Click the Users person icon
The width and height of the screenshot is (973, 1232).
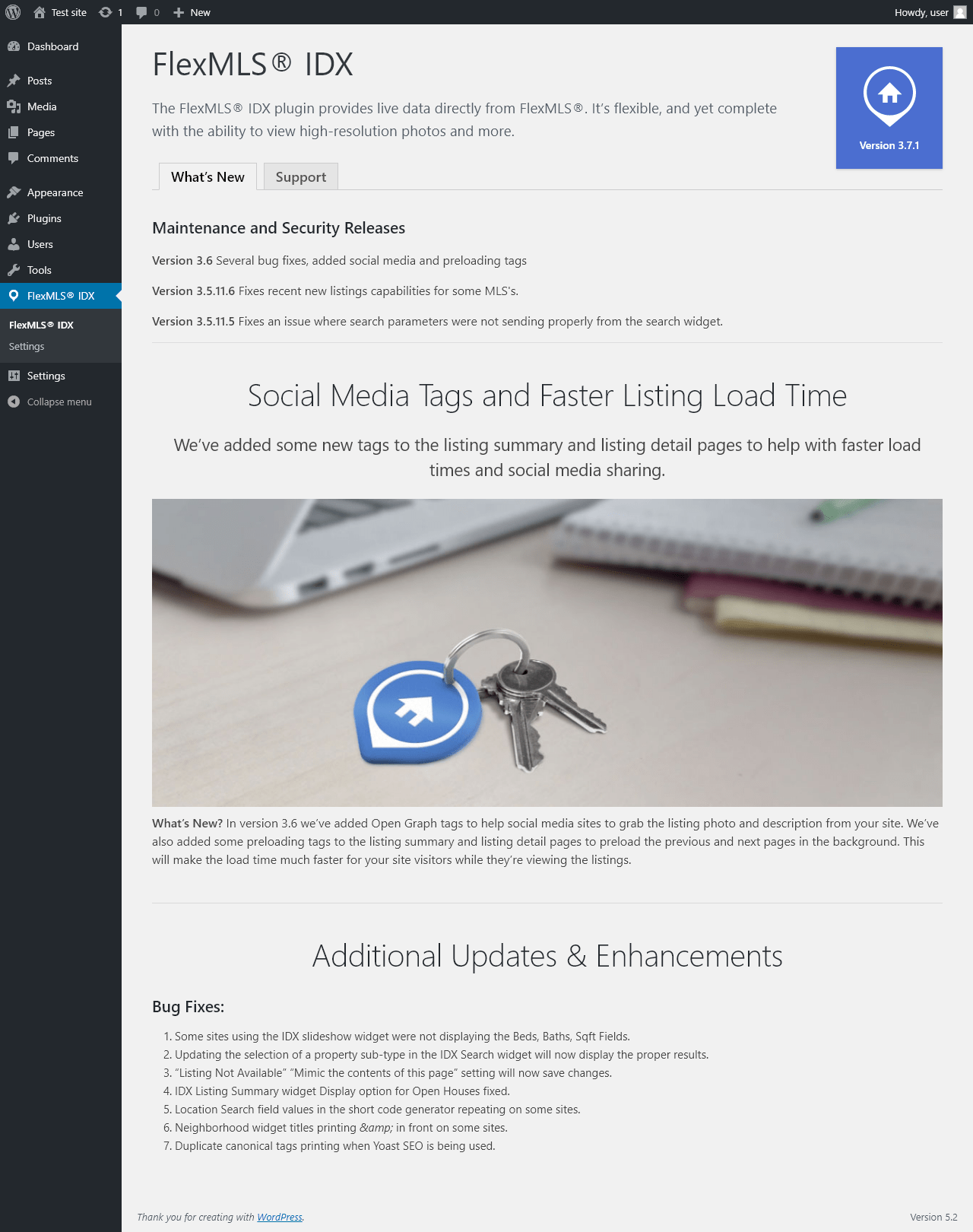[x=14, y=244]
